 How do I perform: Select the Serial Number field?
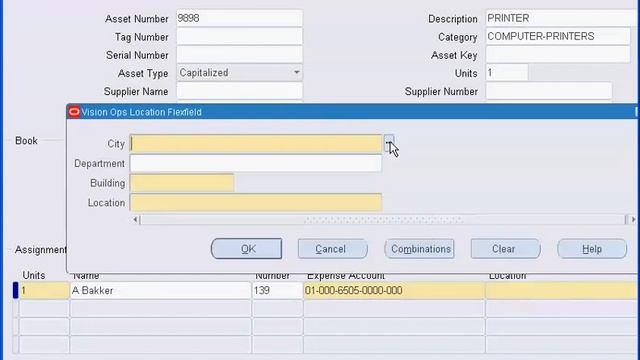(x=240, y=55)
